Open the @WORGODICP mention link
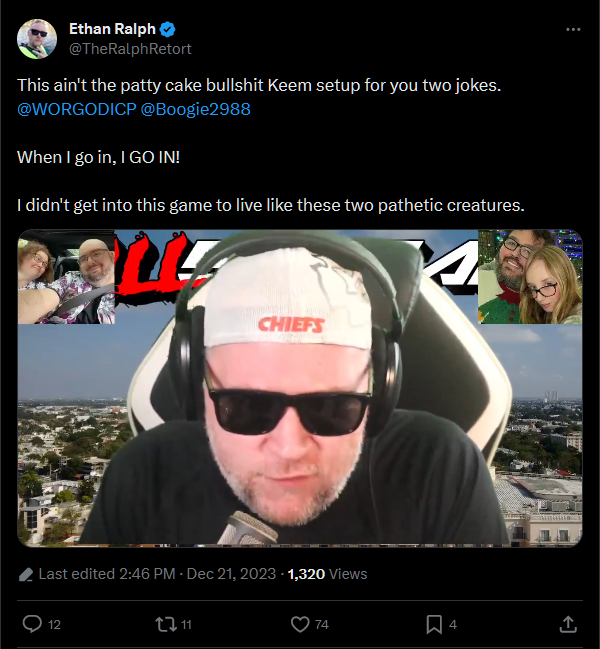 (x=77, y=109)
